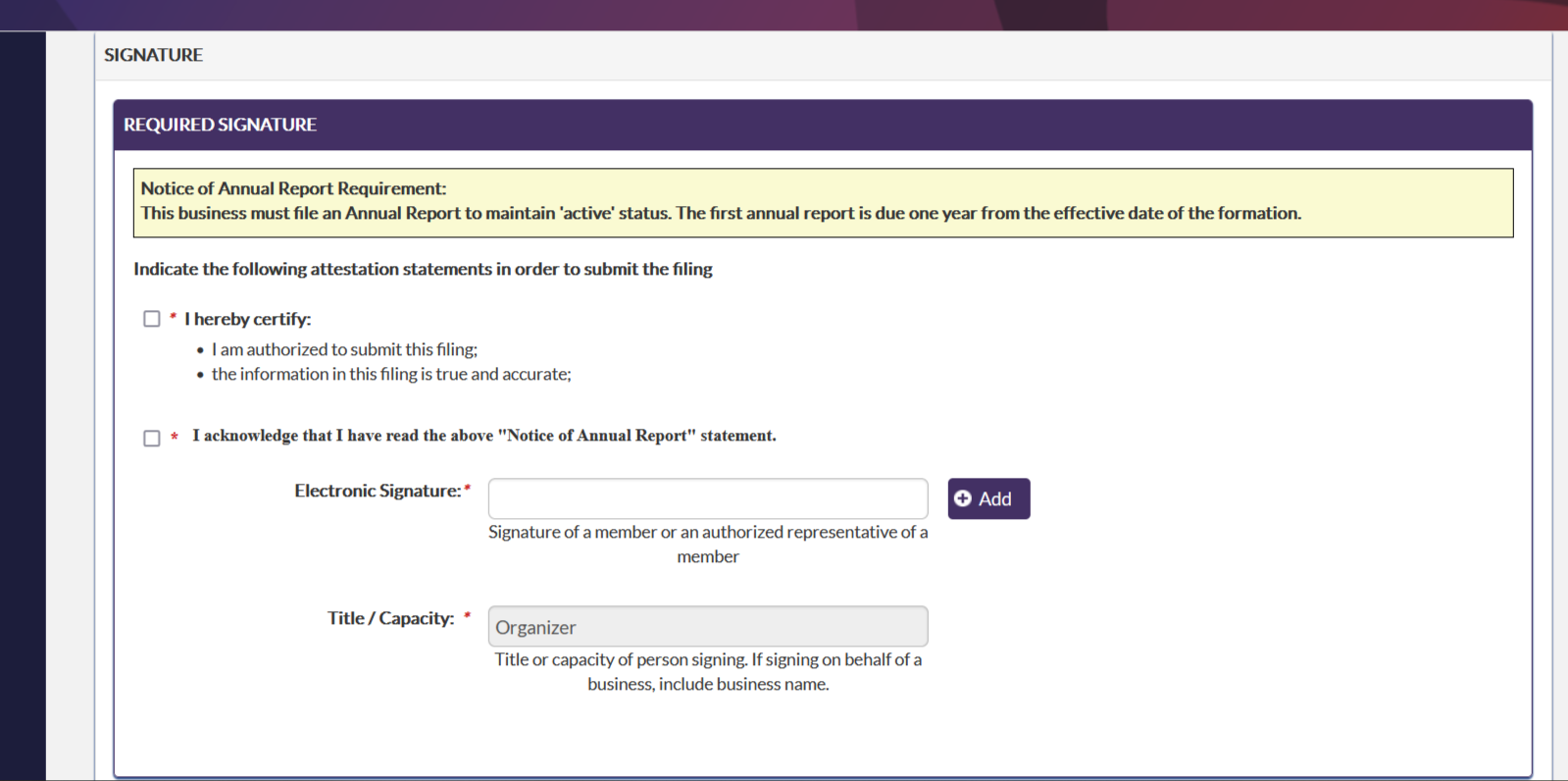Select the SIGNATURE section heading
The image size is (1568, 781).
[153, 55]
